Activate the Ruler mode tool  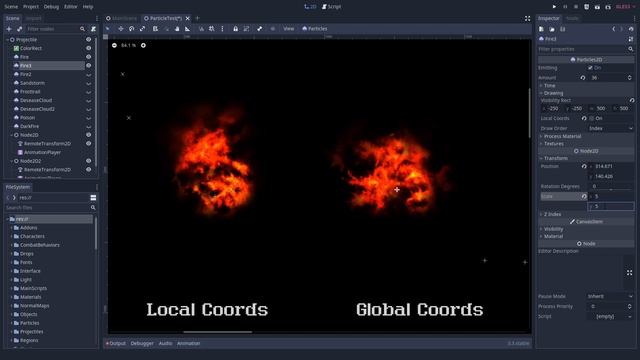pyautogui.click(x=187, y=29)
